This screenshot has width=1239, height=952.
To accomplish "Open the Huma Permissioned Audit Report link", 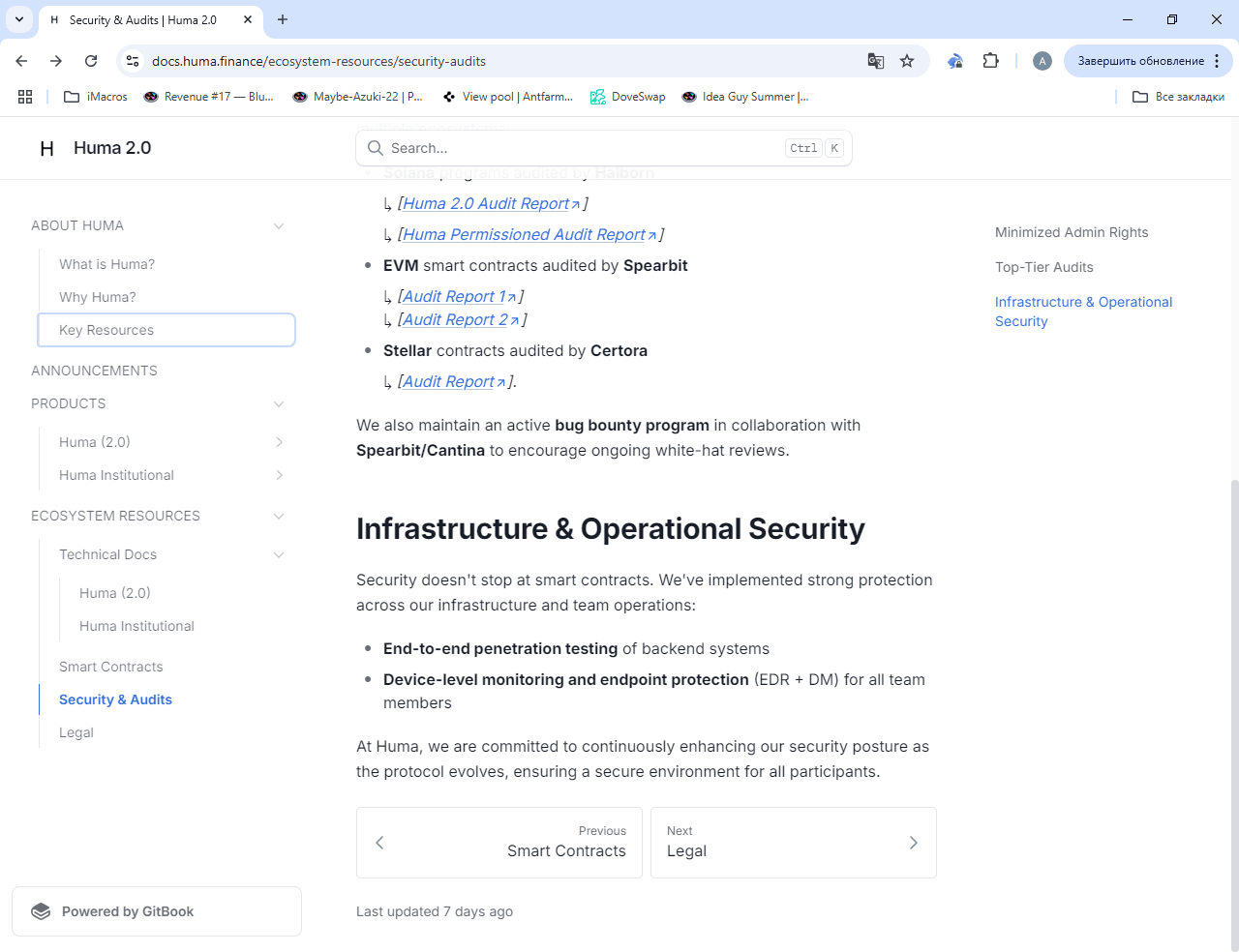I will click(x=529, y=234).
